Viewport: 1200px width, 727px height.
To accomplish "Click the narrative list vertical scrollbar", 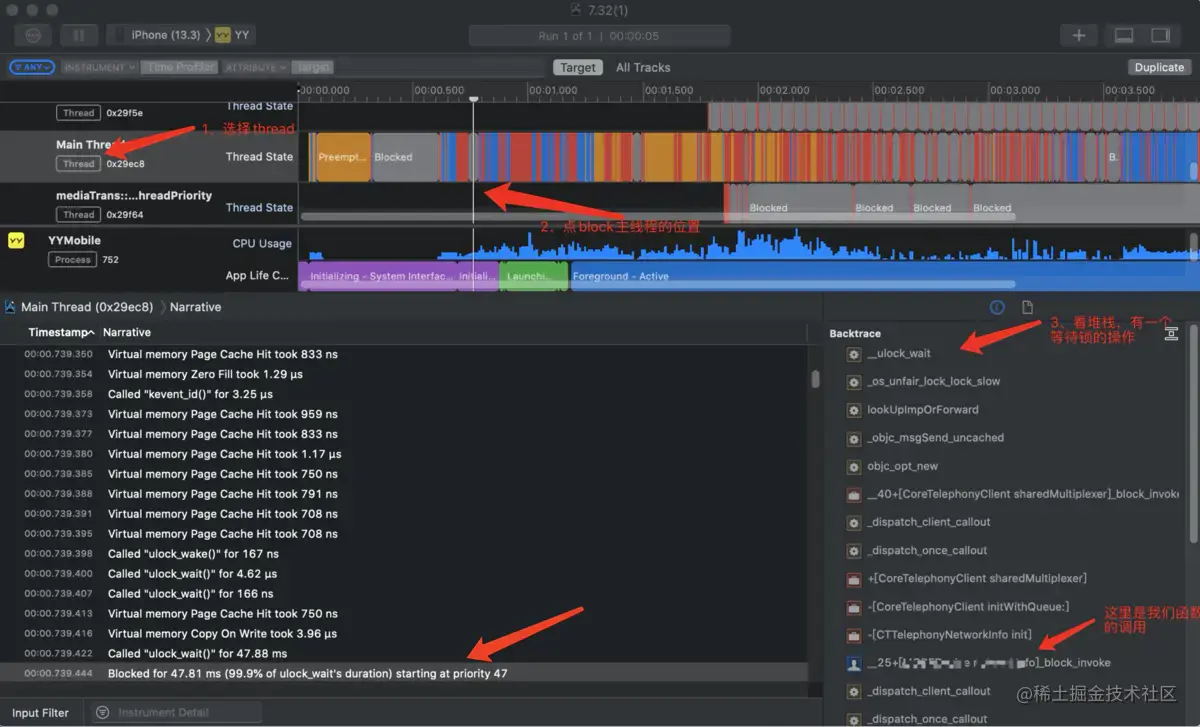I will tap(815, 379).
